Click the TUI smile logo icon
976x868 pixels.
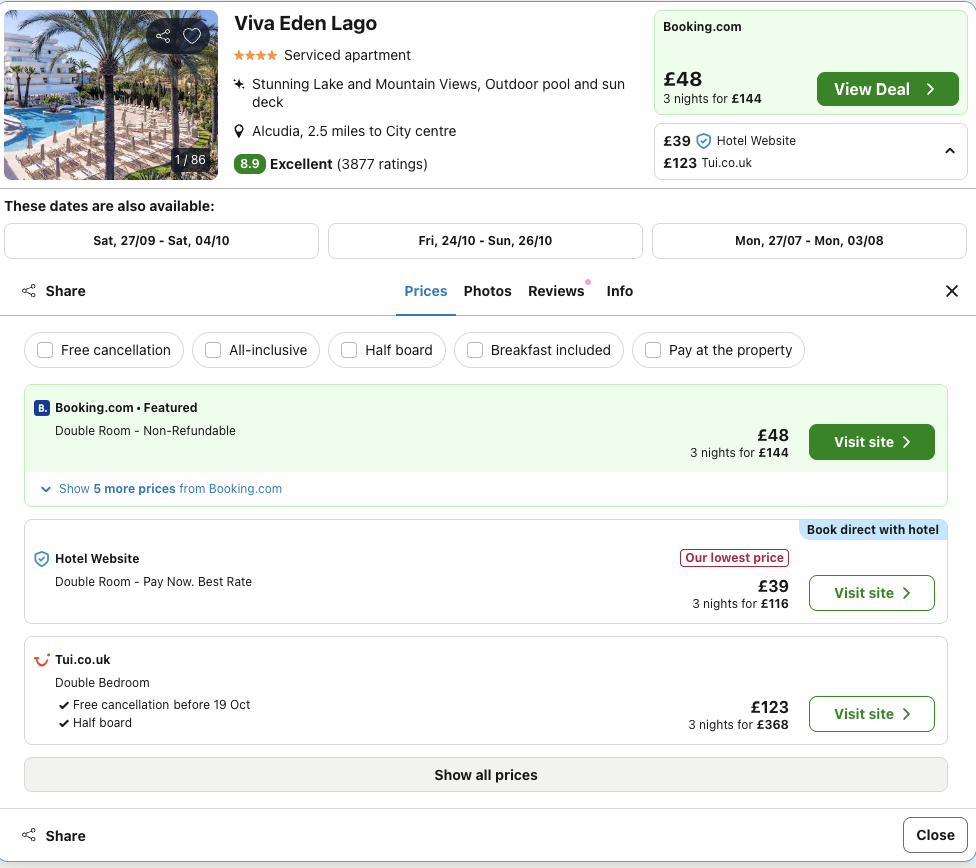(x=42, y=660)
